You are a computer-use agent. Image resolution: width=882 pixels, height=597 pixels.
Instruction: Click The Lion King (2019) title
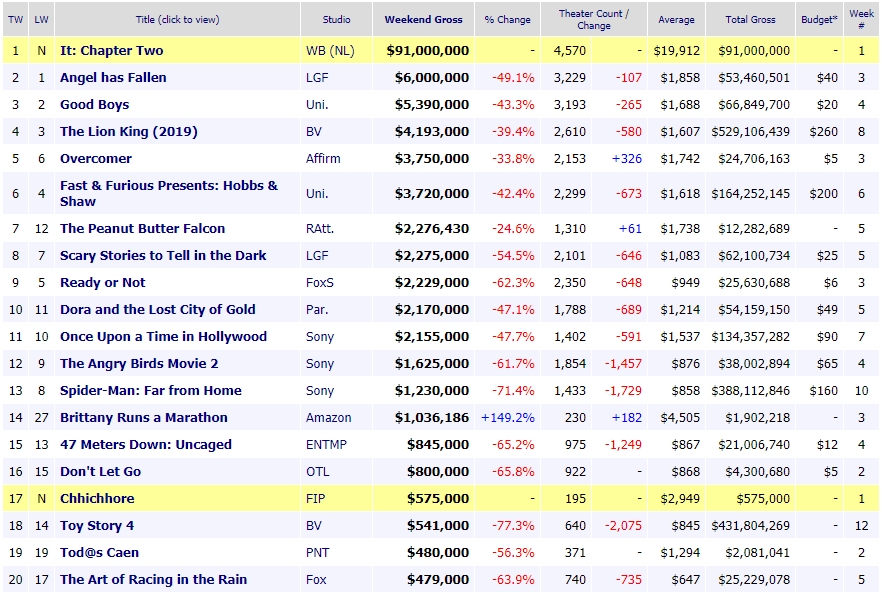129,132
